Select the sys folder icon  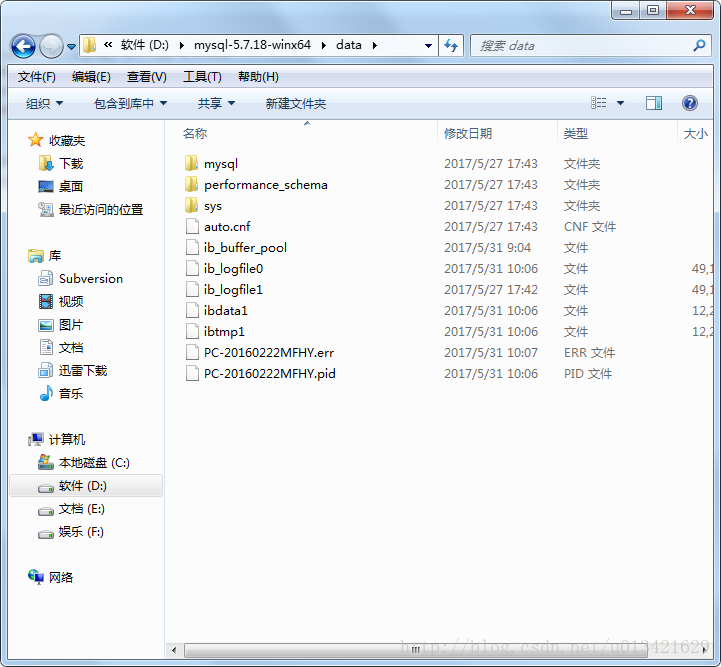point(192,205)
